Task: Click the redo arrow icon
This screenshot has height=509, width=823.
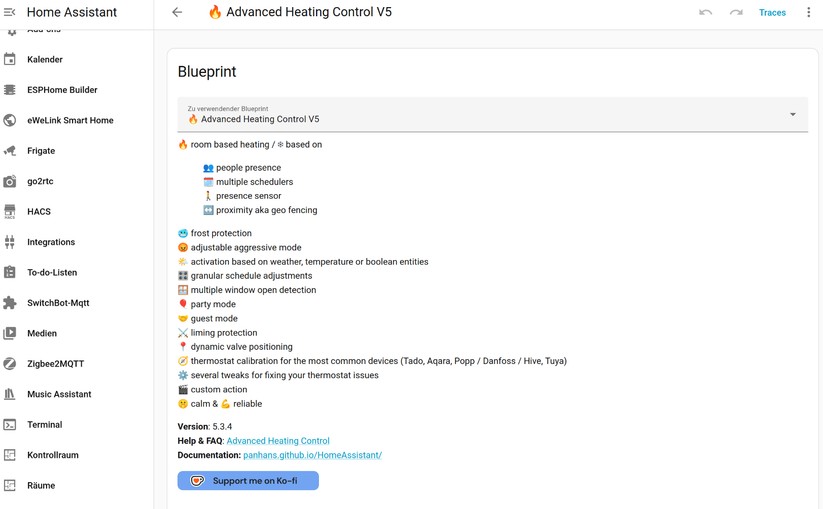Action: (x=736, y=12)
